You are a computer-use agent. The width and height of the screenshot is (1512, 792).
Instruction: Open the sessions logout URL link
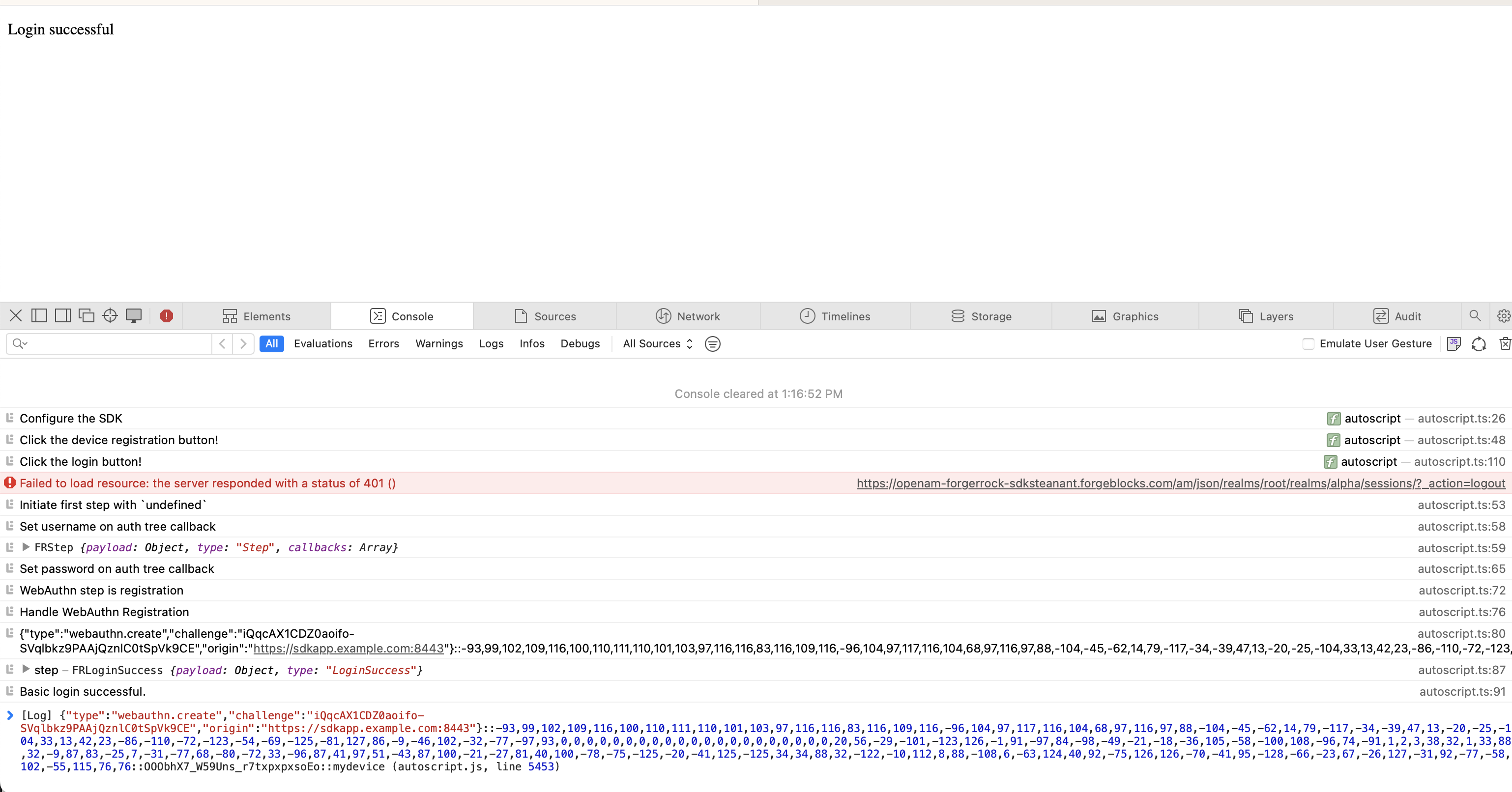(1180, 483)
